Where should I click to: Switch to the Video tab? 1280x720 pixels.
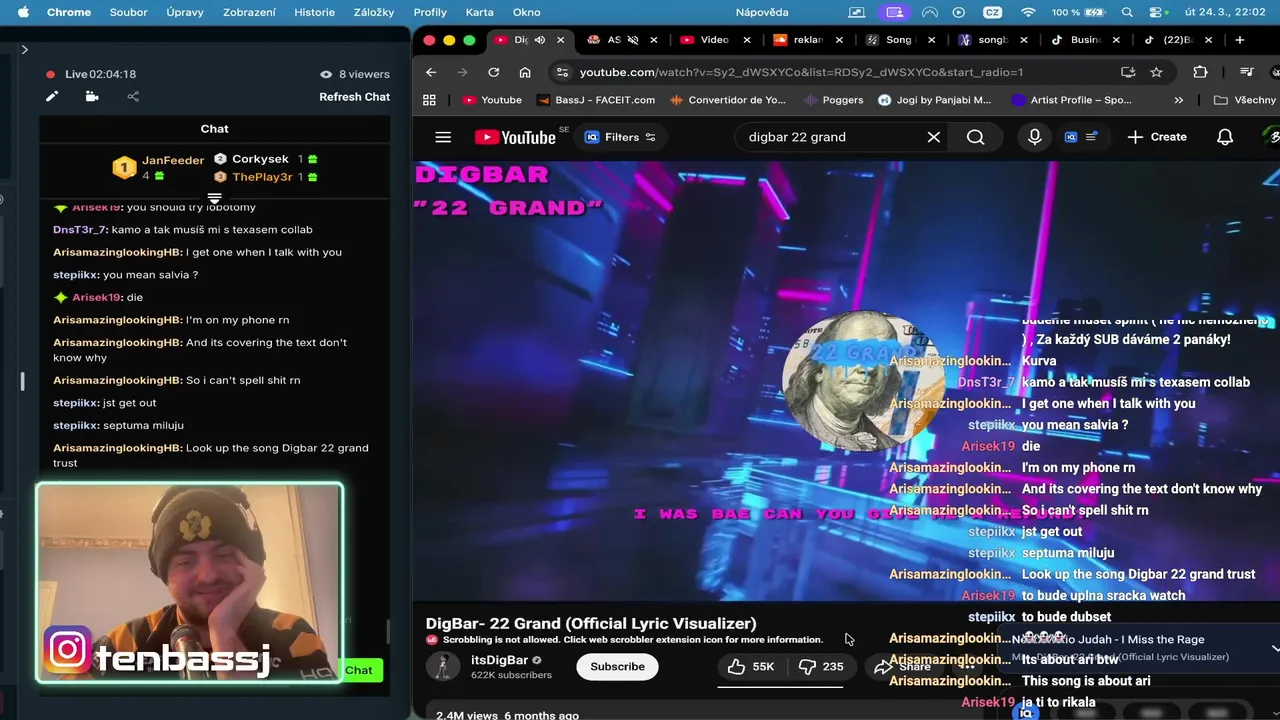tap(714, 40)
